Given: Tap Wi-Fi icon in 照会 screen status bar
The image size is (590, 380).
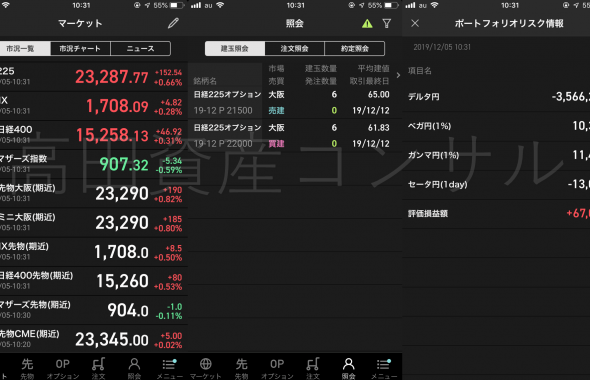Looking at the screenshot, I should [220, 5].
